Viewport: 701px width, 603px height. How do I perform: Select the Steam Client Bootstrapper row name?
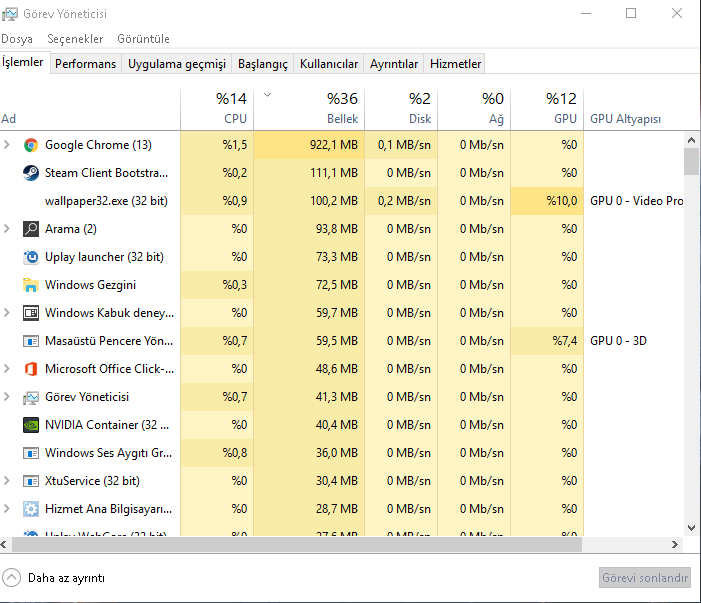106,173
